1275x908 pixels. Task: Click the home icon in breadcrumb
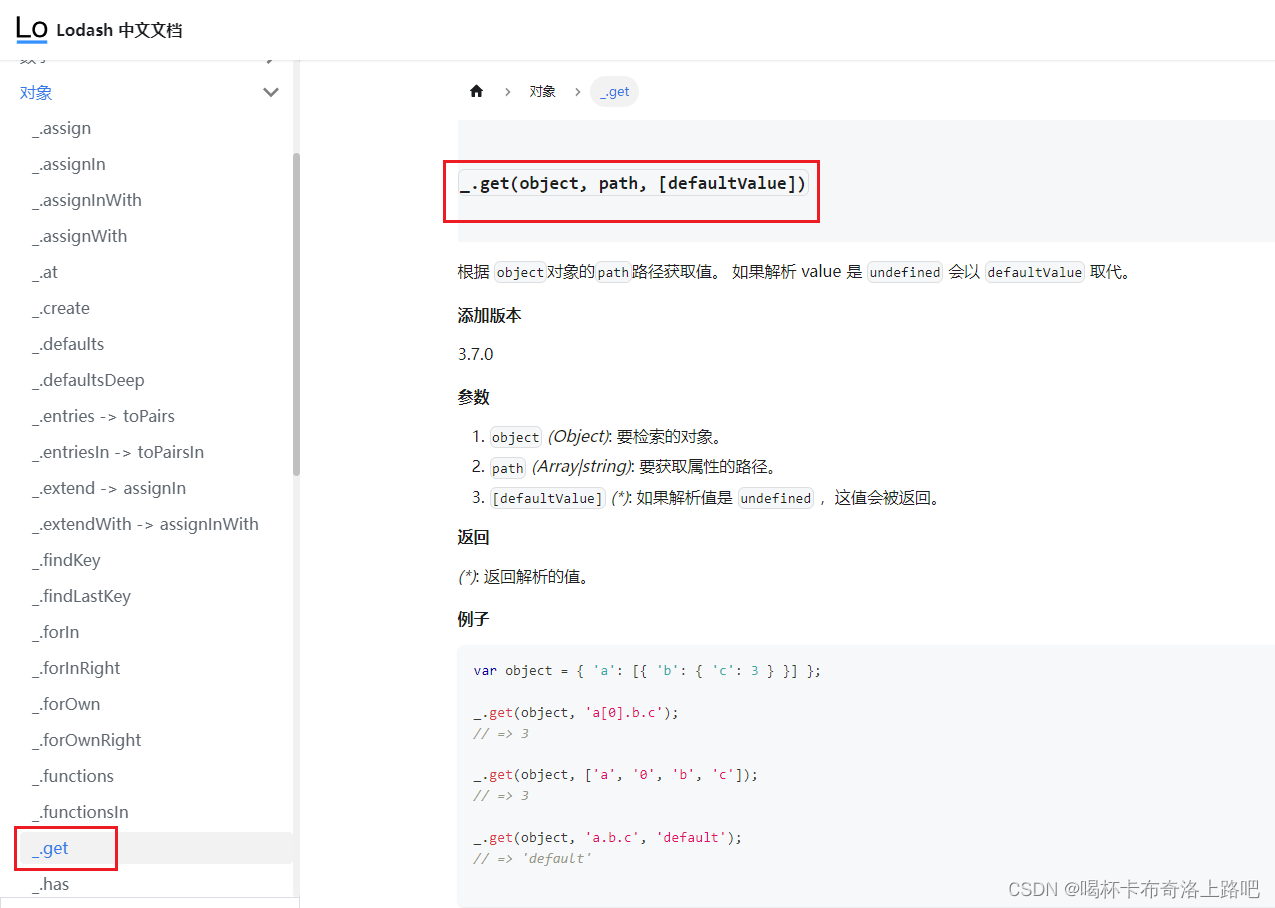pyautogui.click(x=476, y=91)
